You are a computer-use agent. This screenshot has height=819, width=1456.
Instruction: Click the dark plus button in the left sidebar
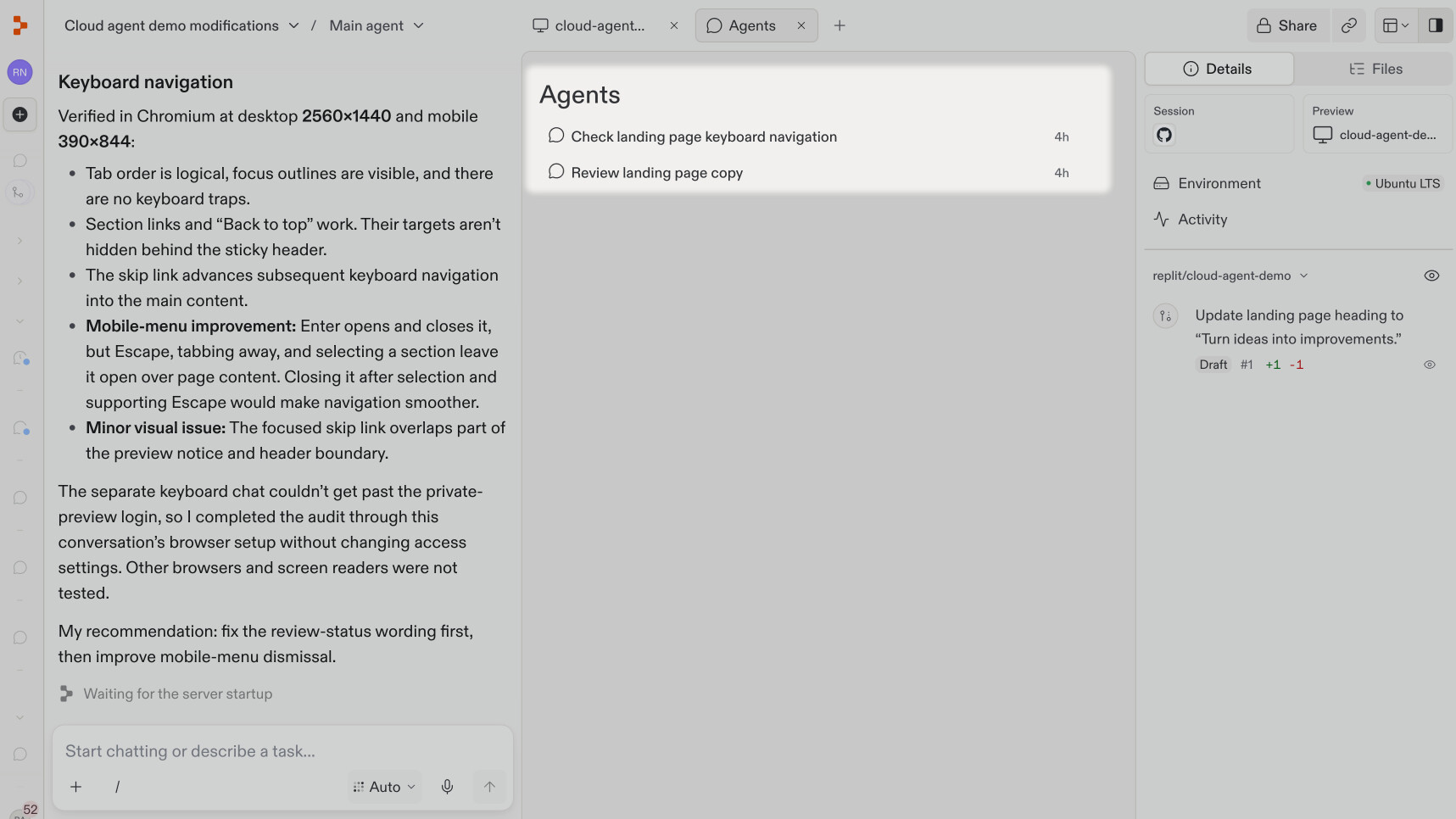click(20, 114)
